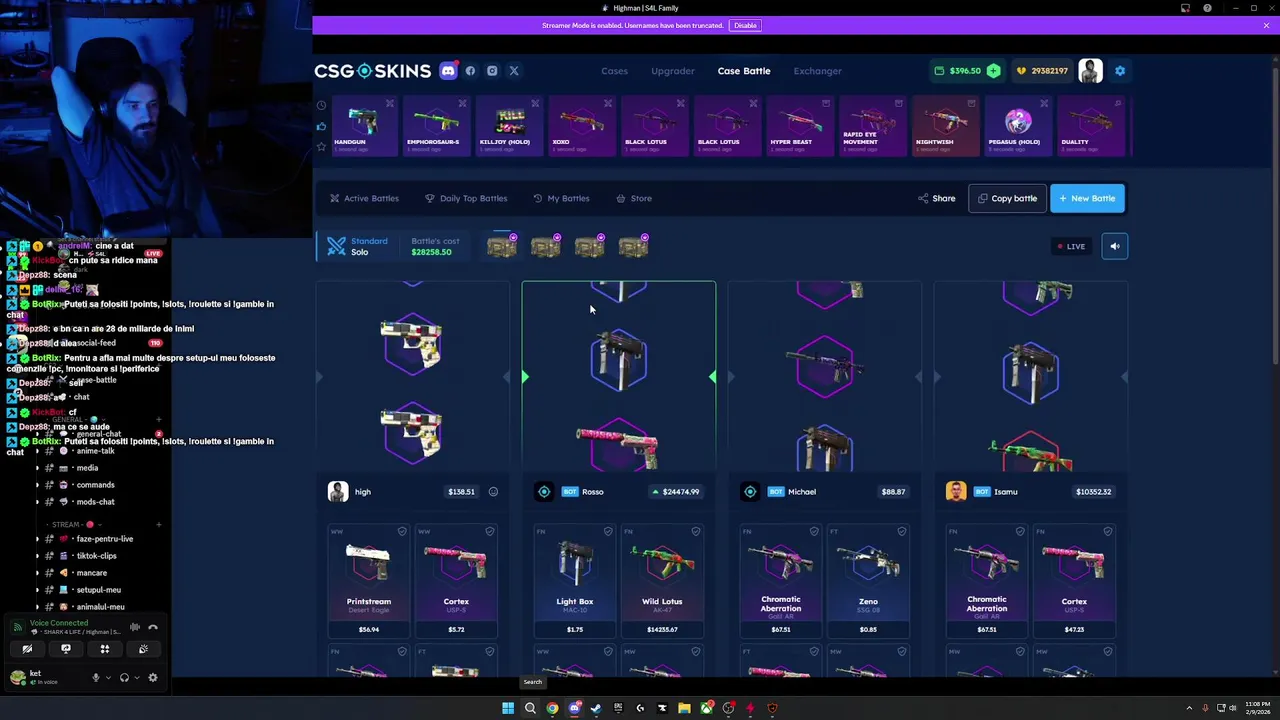Select the first case in battle lineup
This screenshot has width=1280, height=720.
coord(502,246)
